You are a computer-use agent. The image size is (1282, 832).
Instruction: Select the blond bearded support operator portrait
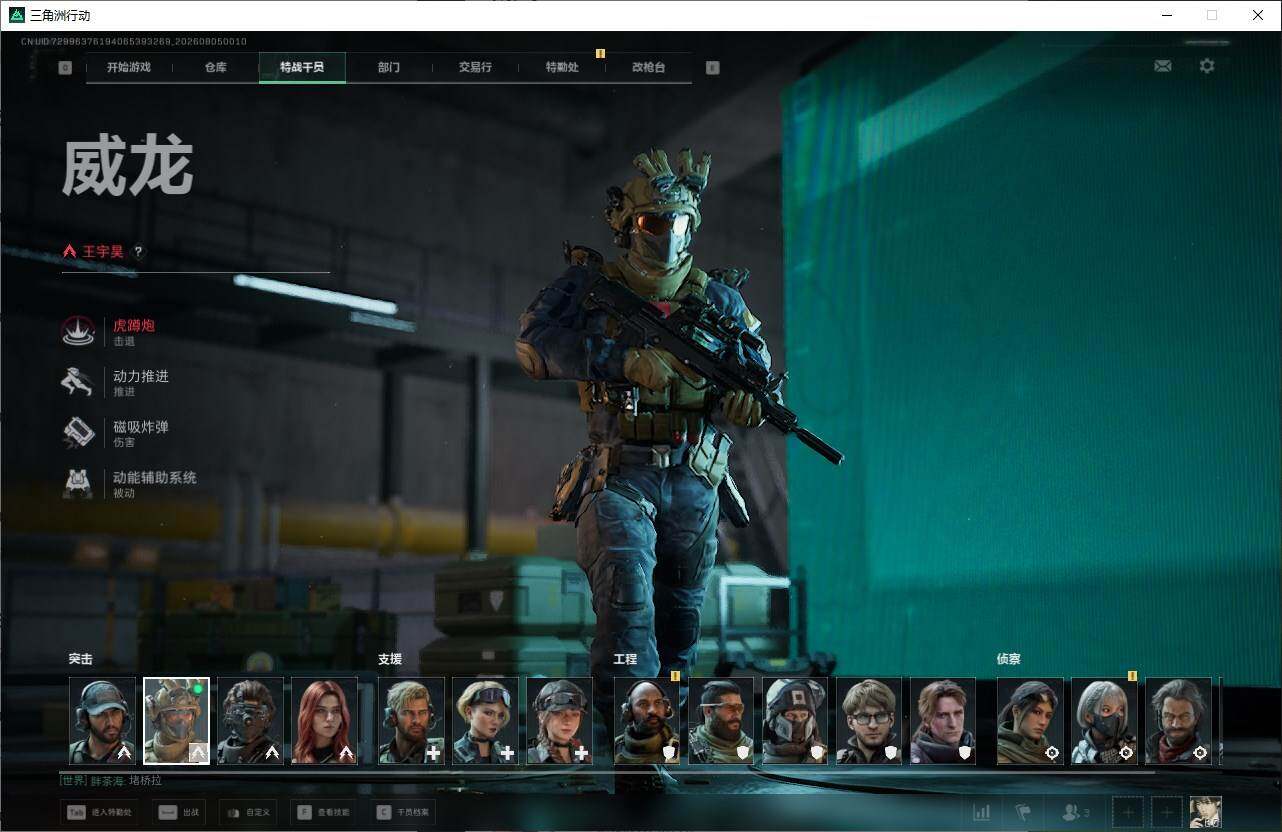point(411,721)
